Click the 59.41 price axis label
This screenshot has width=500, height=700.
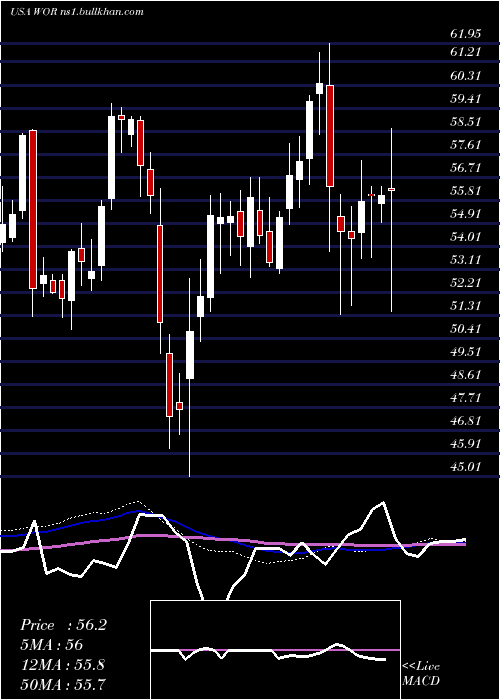click(x=466, y=98)
